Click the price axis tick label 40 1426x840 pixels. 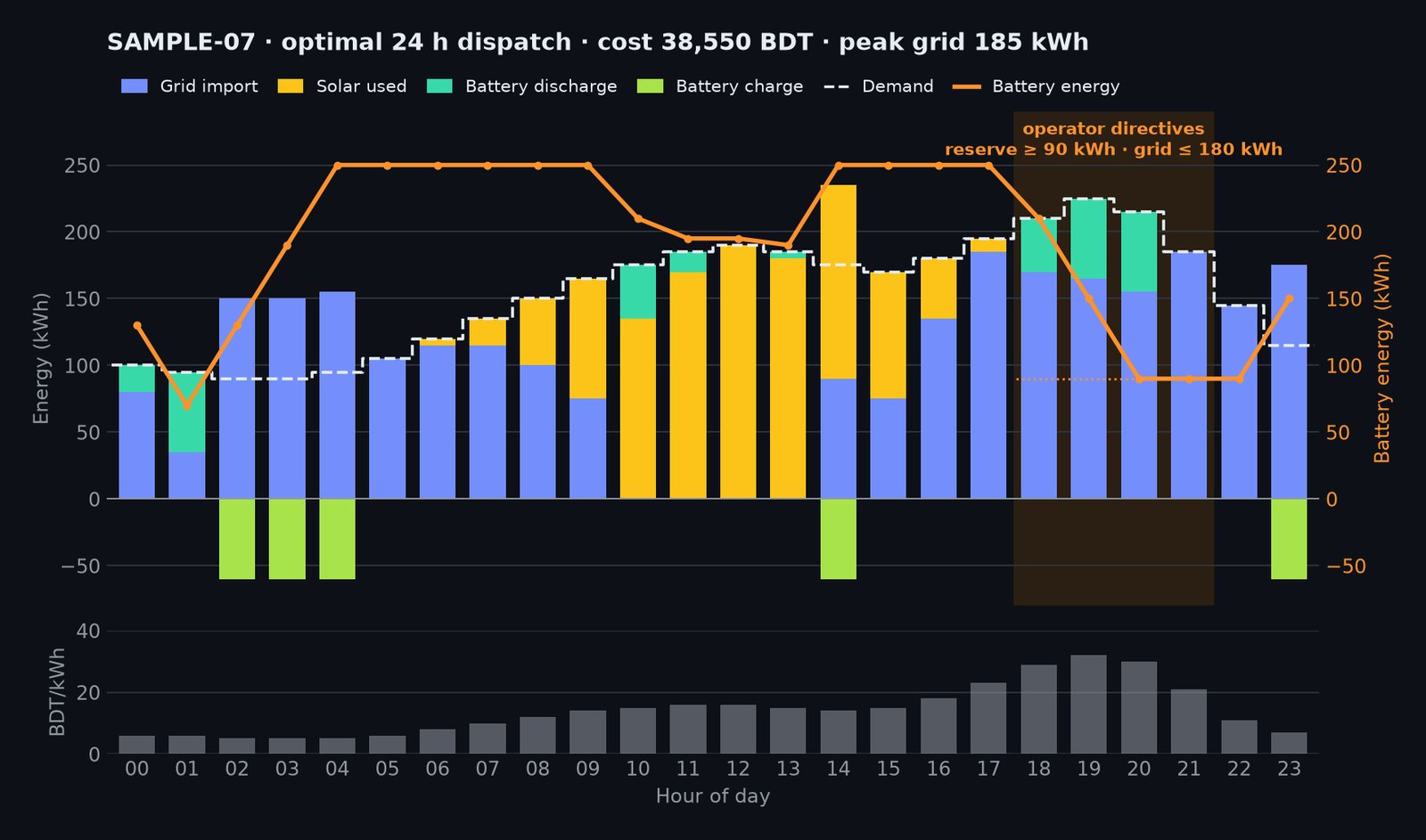tap(88, 632)
